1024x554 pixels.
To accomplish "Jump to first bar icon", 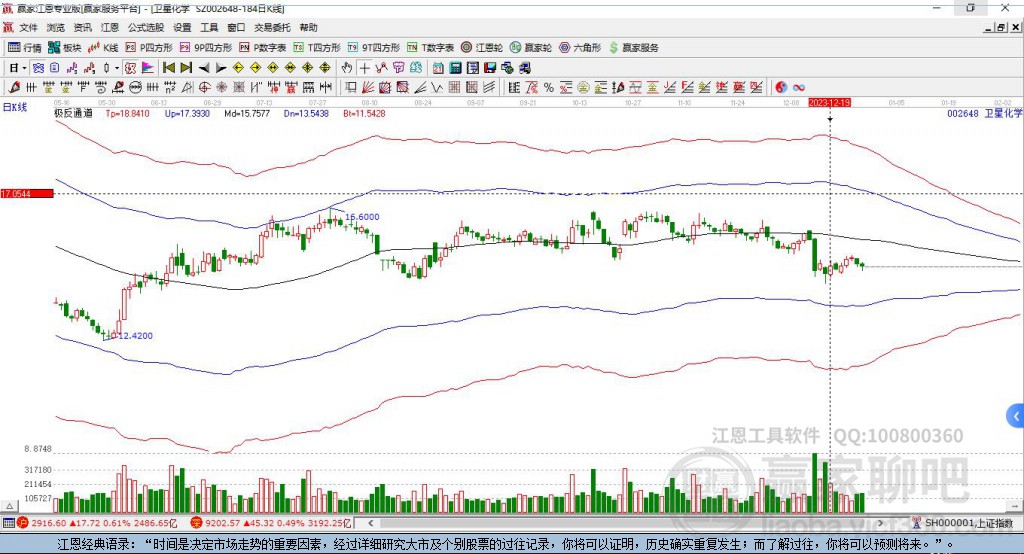I will point(169,68).
